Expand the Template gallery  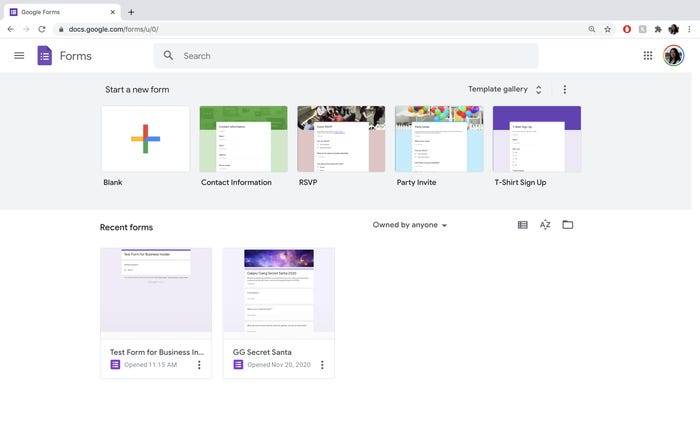tap(505, 89)
